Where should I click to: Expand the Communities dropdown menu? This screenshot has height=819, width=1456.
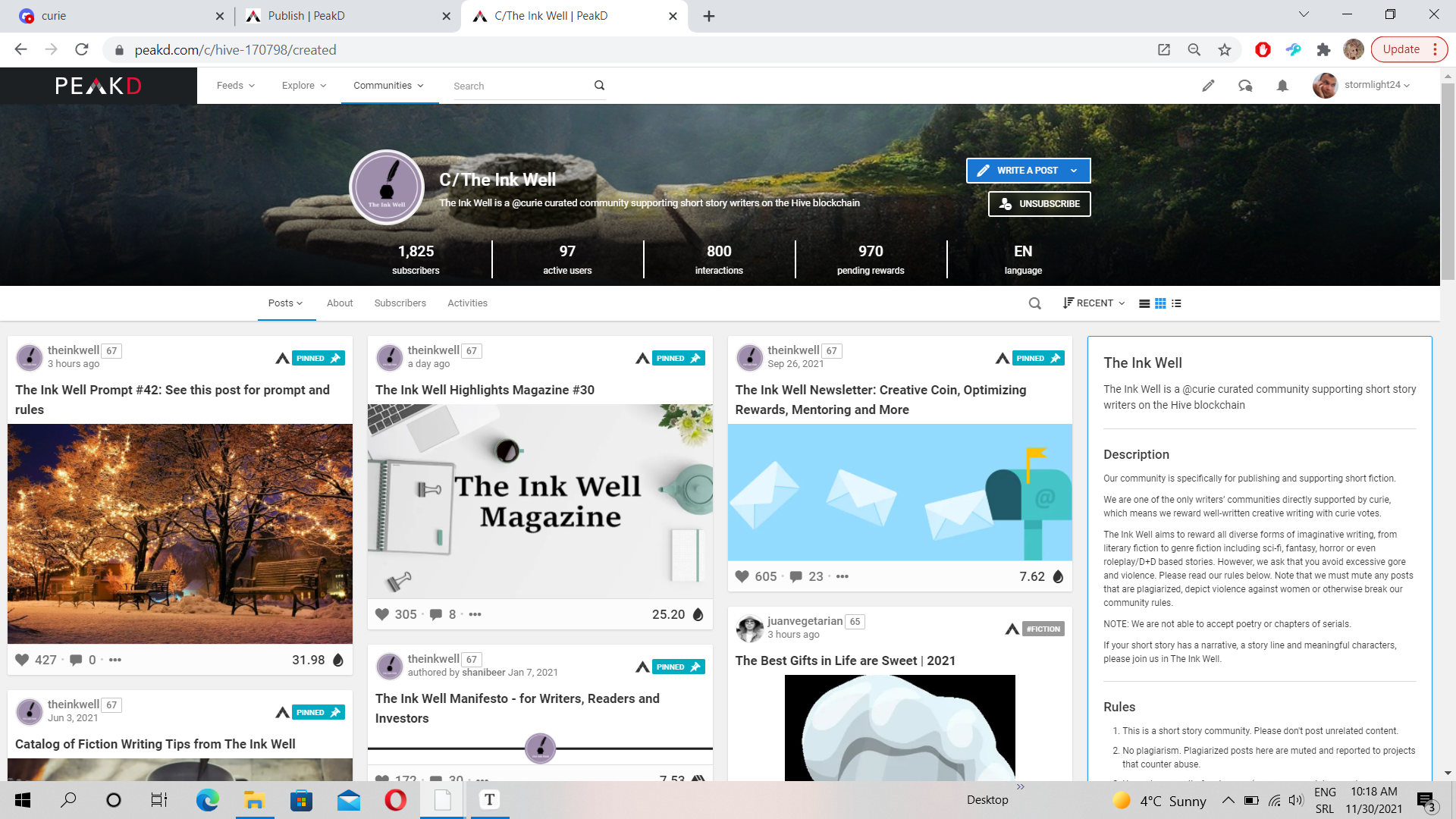pyautogui.click(x=389, y=86)
